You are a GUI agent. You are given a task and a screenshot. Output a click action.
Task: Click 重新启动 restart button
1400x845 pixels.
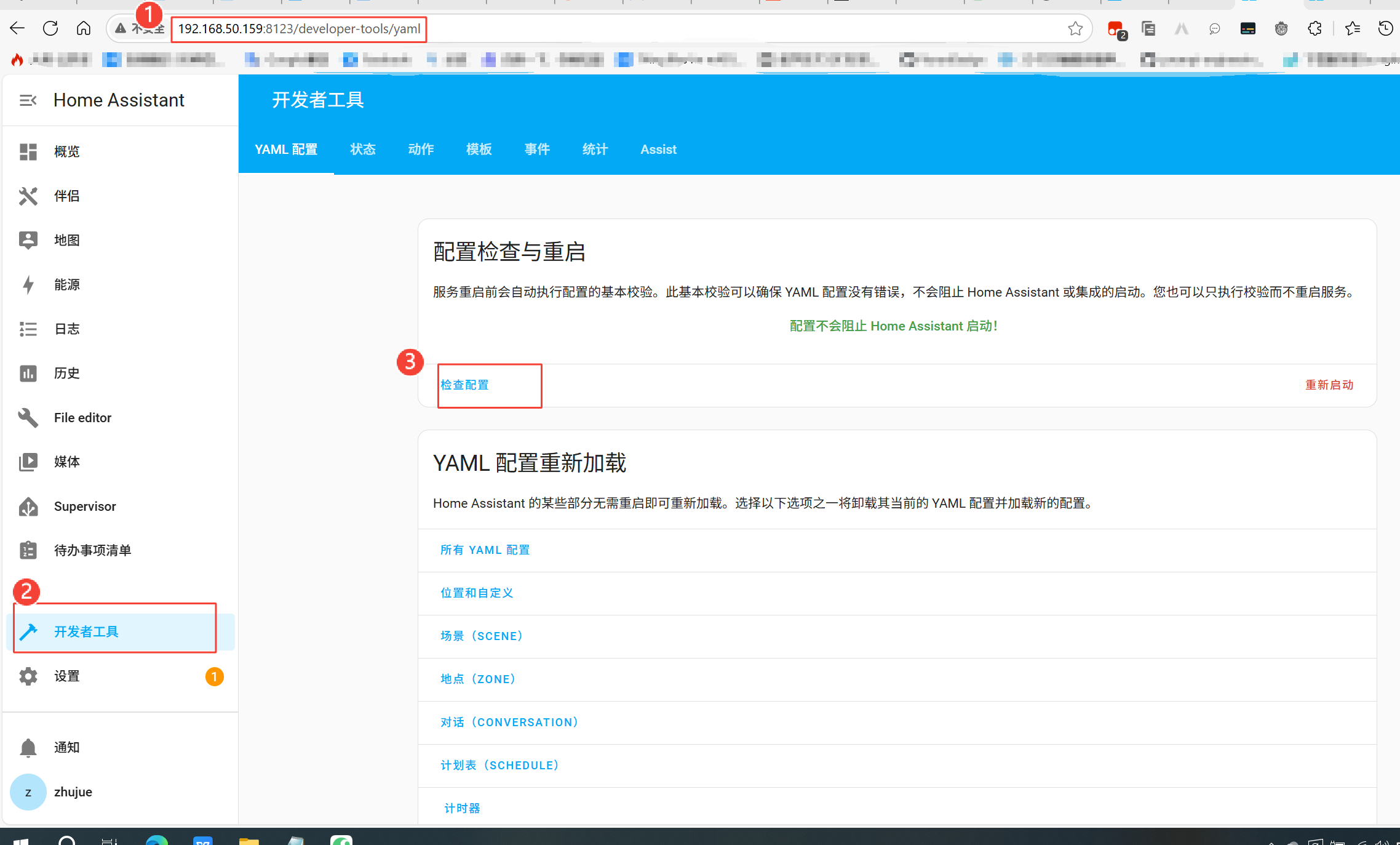(x=1329, y=385)
